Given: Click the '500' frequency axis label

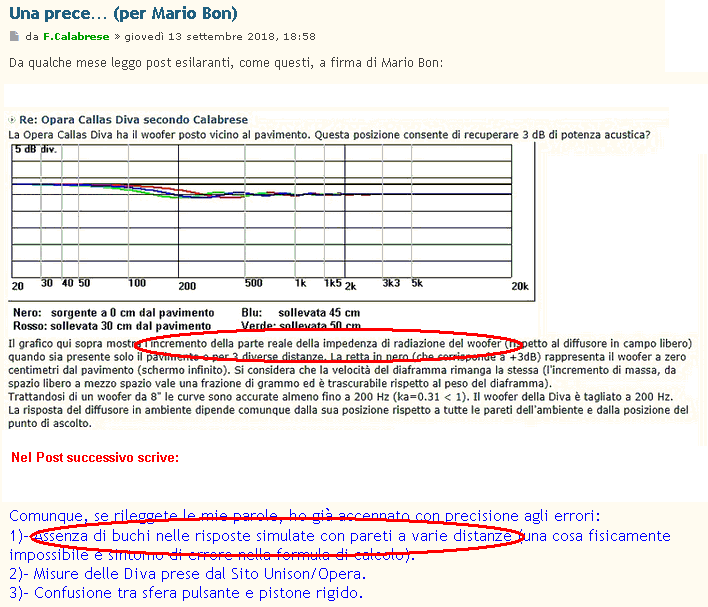Looking at the screenshot, I should point(253,283).
